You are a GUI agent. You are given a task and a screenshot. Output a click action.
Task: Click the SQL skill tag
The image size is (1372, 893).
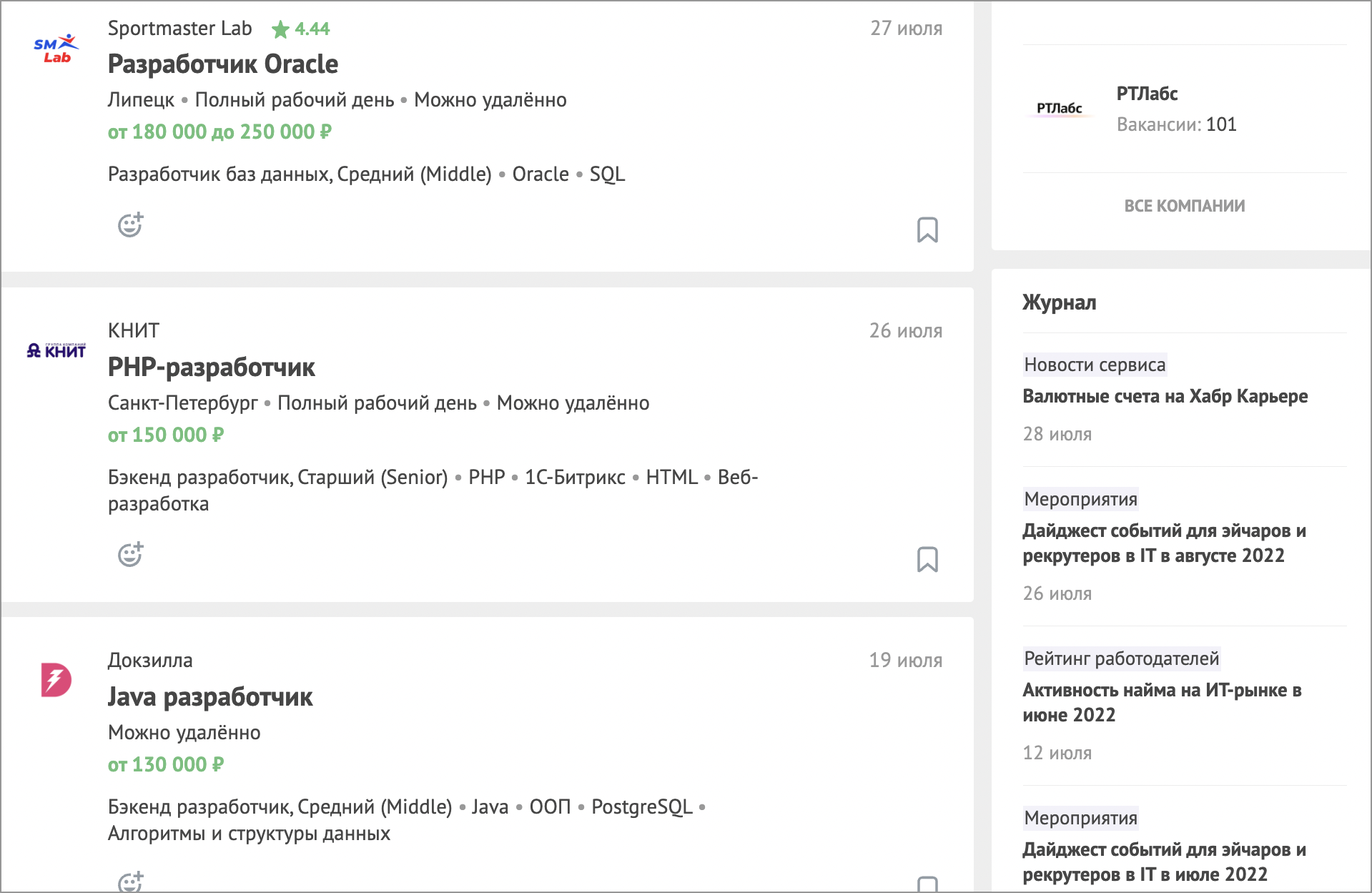click(607, 174)
